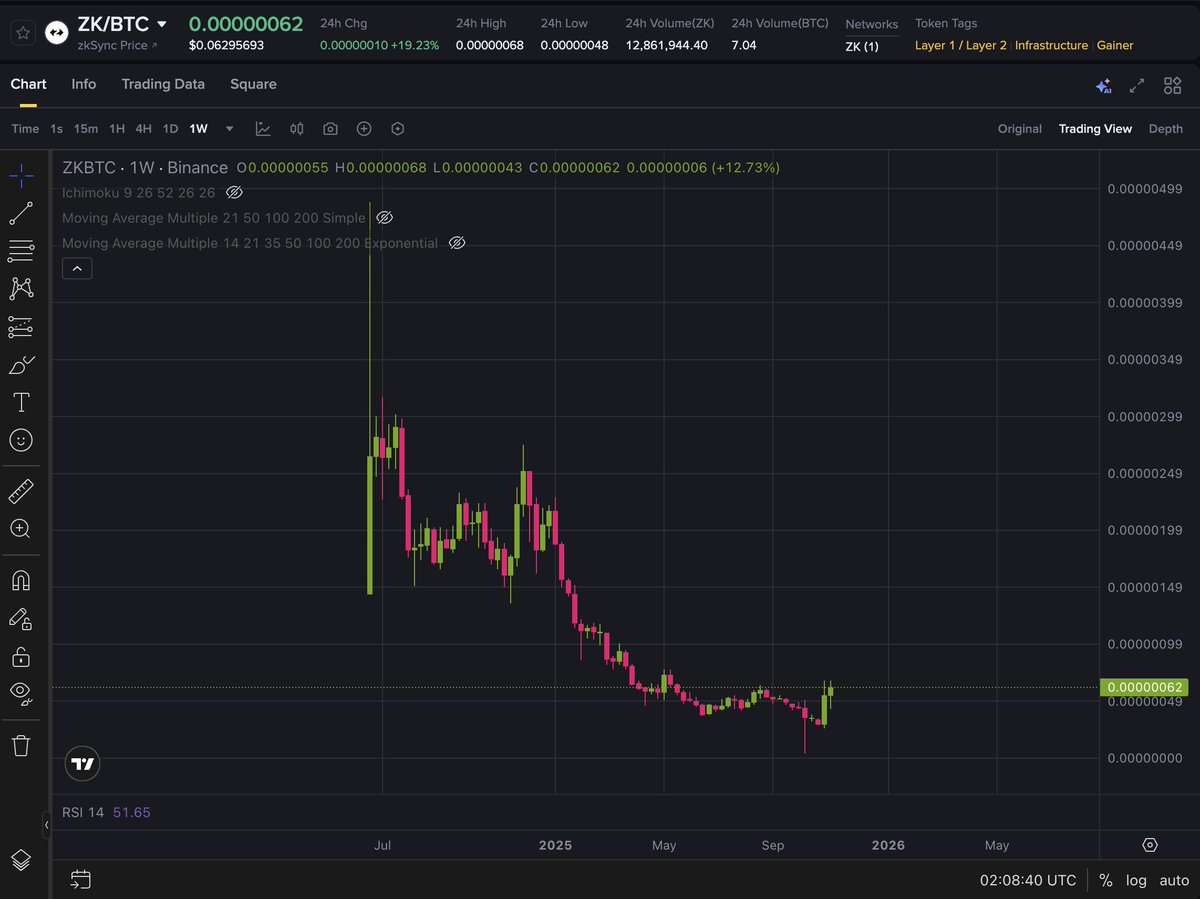Toggle auto scale mode
The height and width of the screenshot is (899, 1200).
[1173, 880]
